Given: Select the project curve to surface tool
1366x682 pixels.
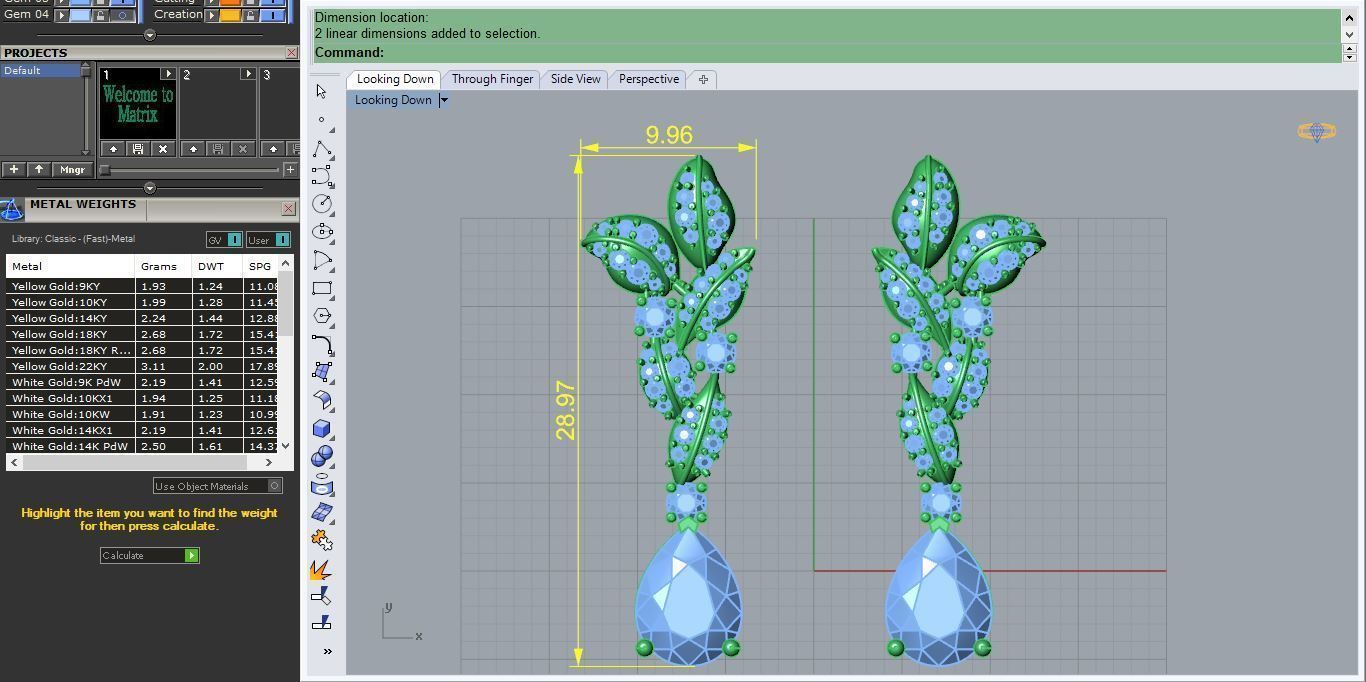Looking at the screenshot, I should (x=322, y=485).
